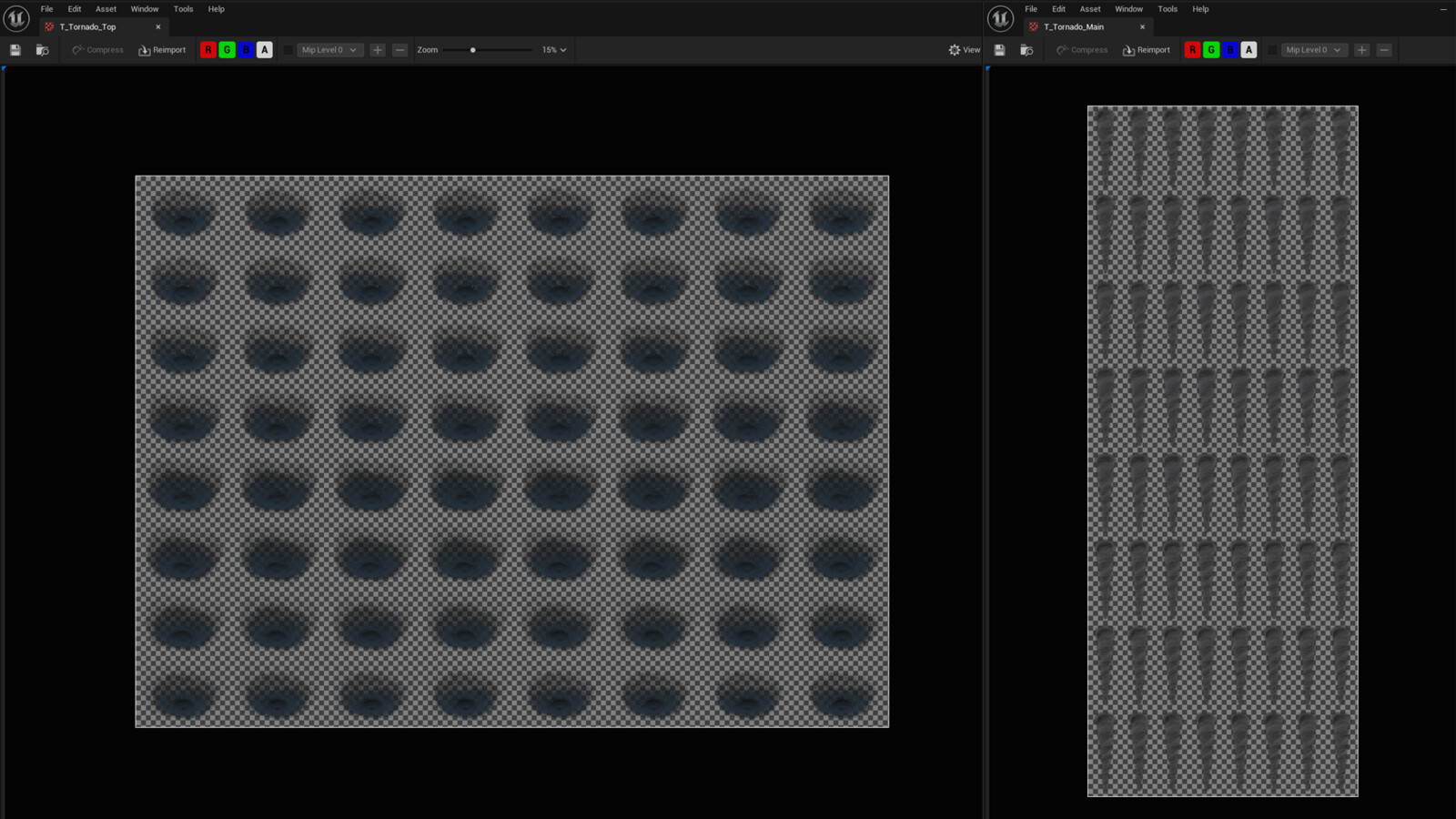Screen dimensions: 1456x819
Task: Click the tornado top flipbook texture preview
Action: click(x=512, y=451)
